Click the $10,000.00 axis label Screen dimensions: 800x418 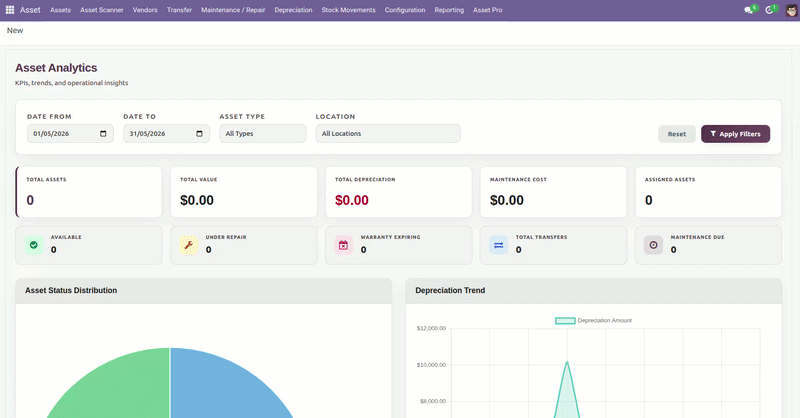tap(431, 365)
